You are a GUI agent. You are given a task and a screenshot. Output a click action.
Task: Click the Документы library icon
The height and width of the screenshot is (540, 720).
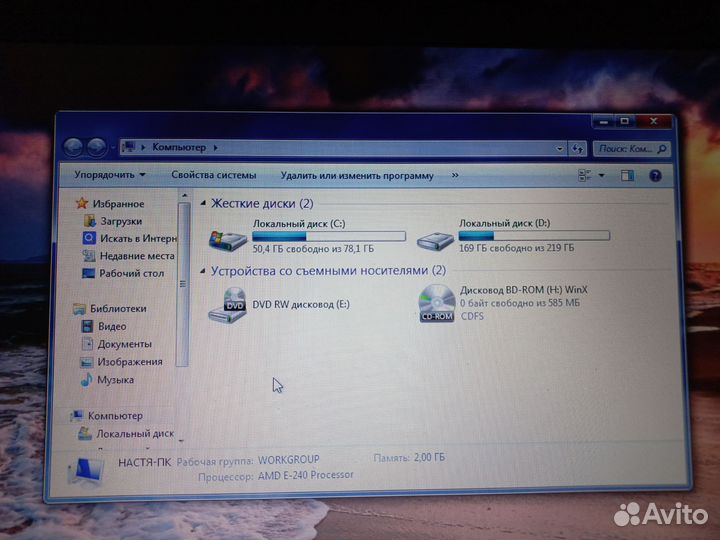87,343
